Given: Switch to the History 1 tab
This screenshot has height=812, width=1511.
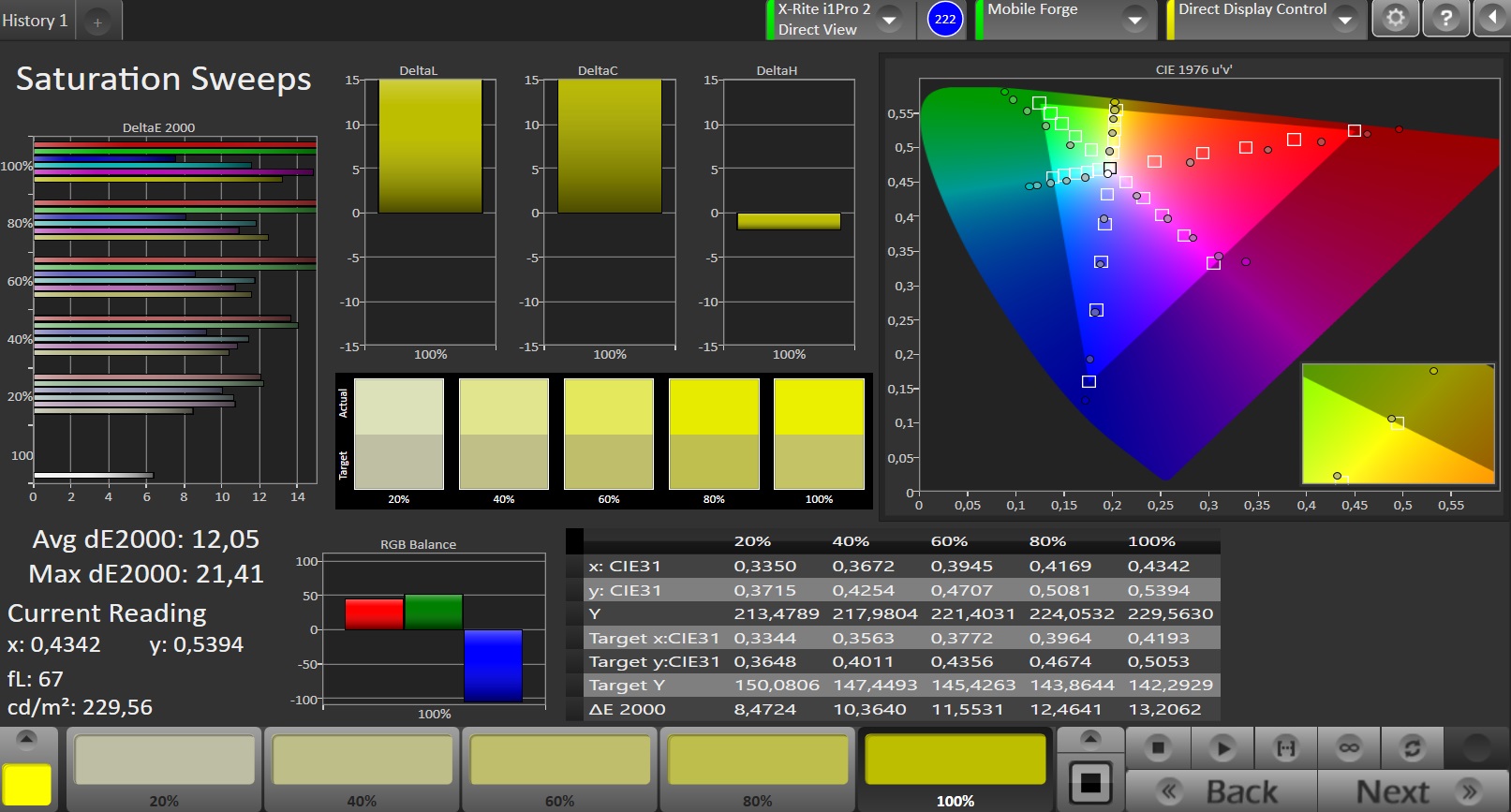Looking at the screenshot, I should point(36,21).
